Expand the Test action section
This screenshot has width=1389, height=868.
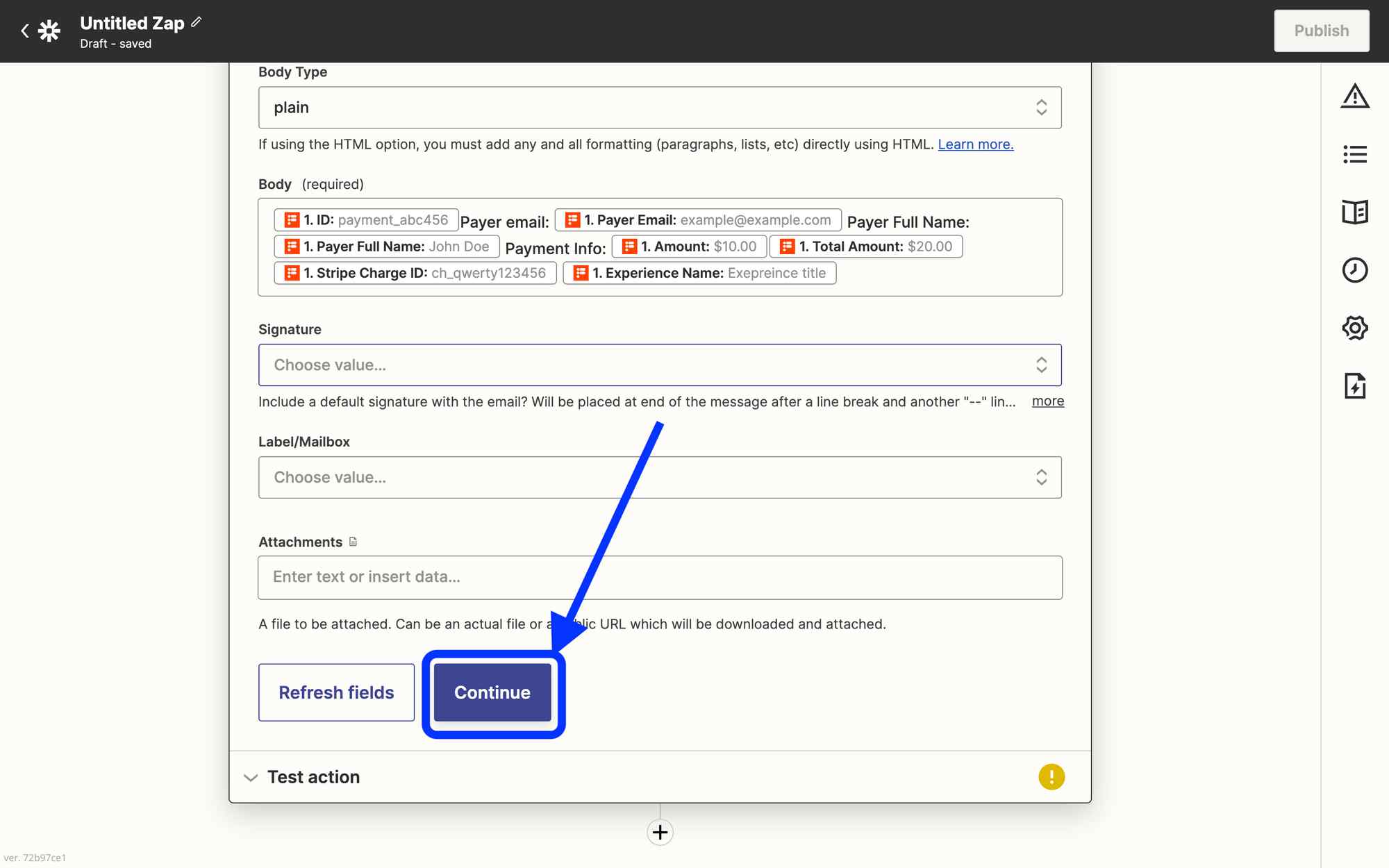click(x=313, y=777)
